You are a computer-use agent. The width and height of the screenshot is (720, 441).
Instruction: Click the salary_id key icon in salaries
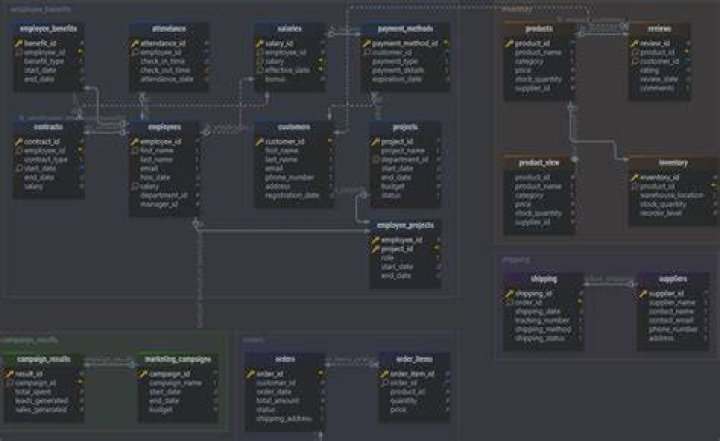tap(260, 44)
